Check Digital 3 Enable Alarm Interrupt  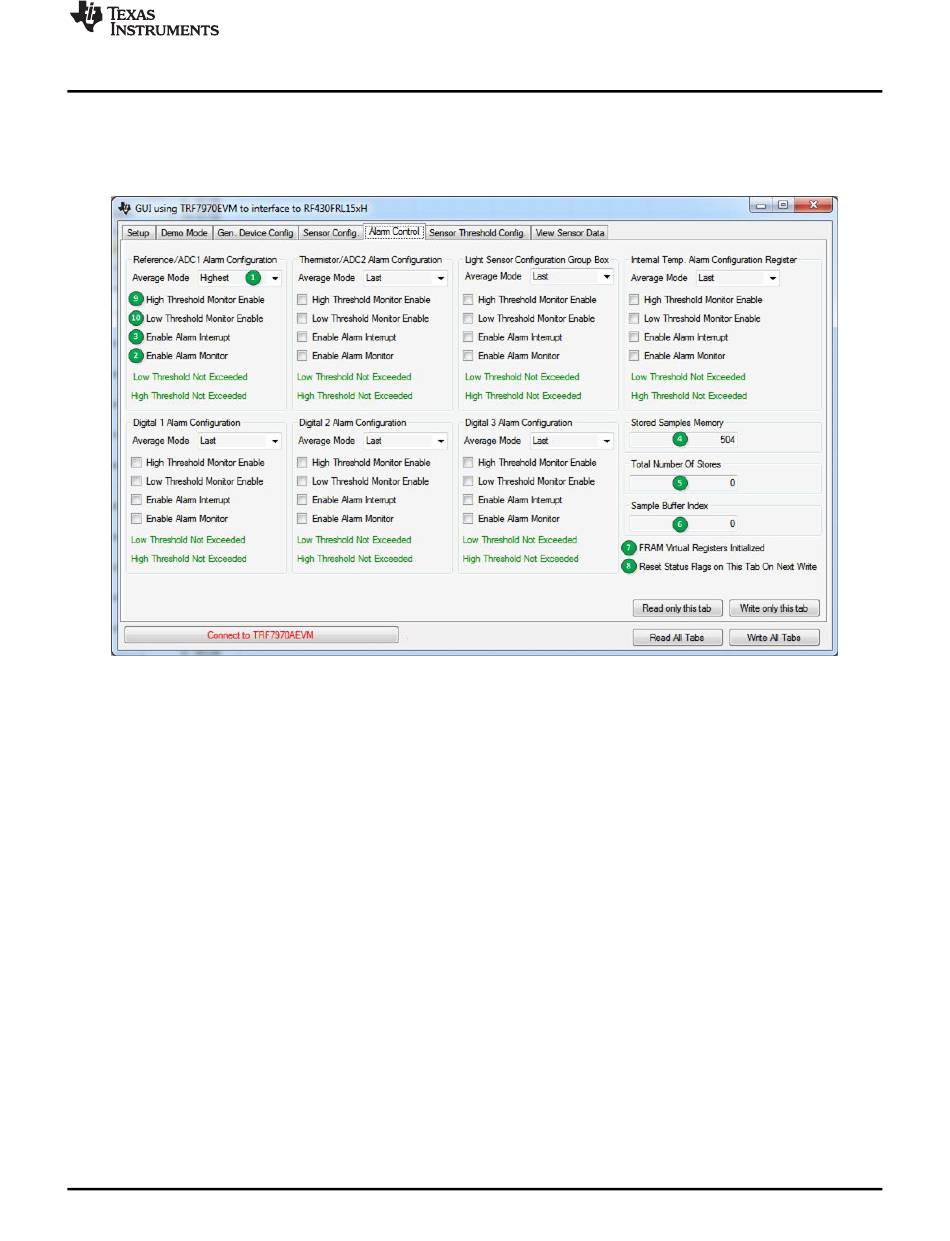tap(469, 500)
